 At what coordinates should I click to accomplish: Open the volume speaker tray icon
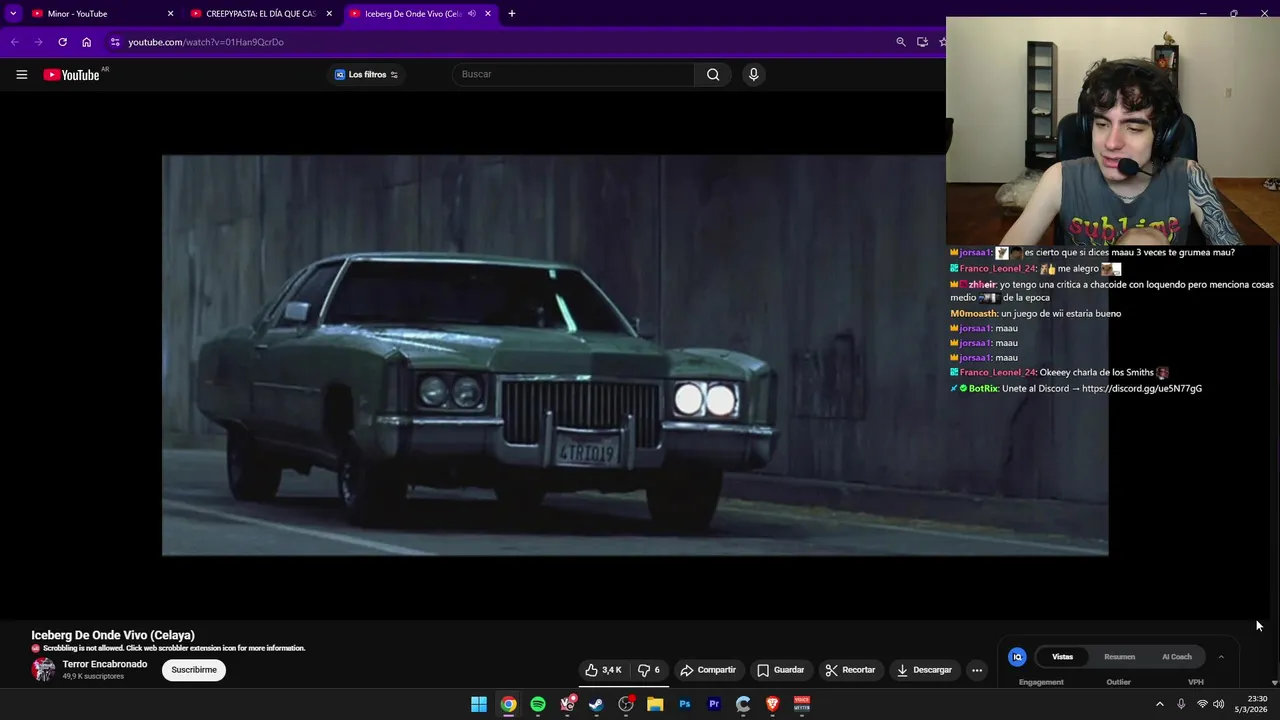(1219, 704)
